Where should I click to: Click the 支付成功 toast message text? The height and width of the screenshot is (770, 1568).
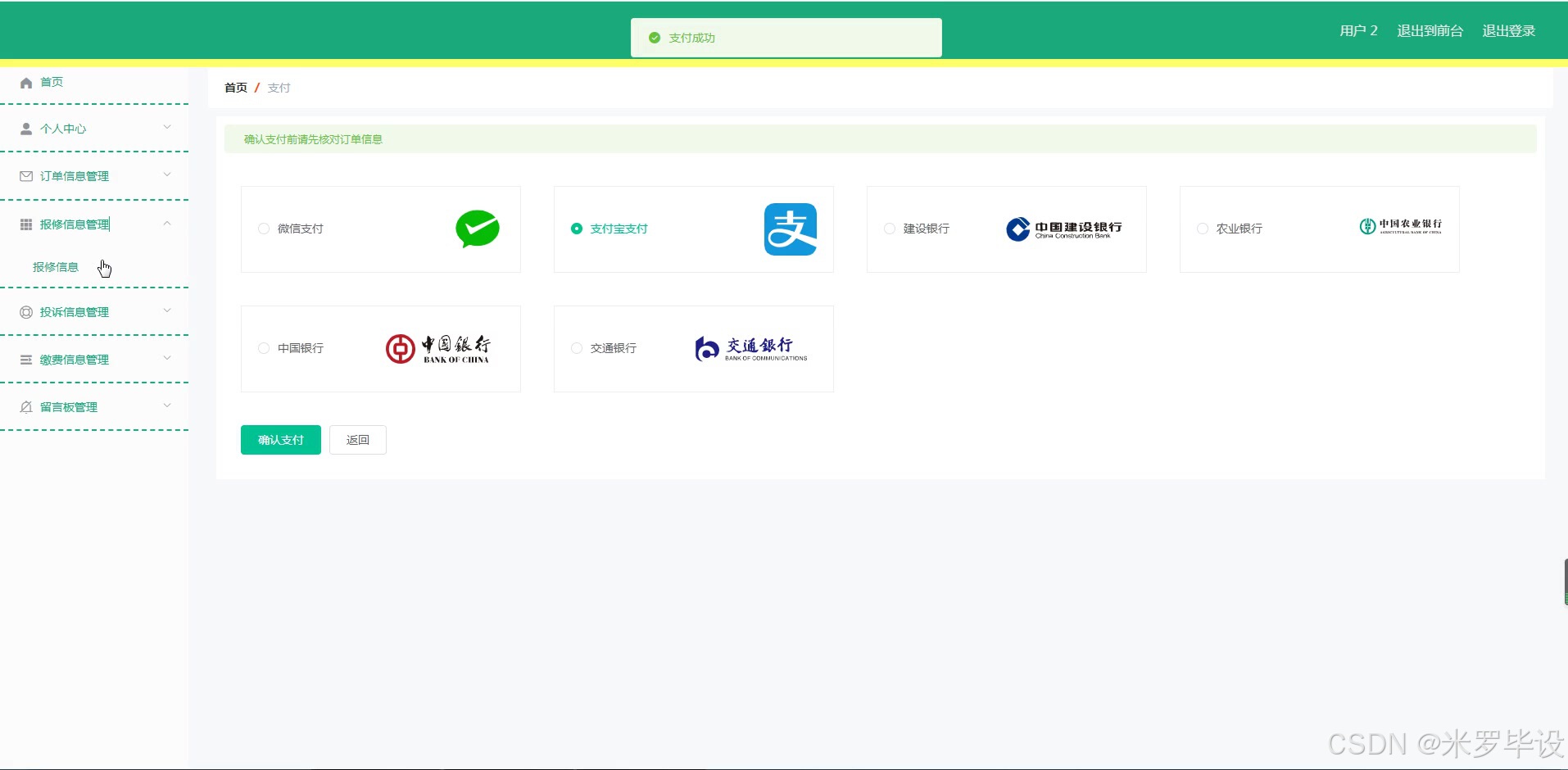(692, 38)
